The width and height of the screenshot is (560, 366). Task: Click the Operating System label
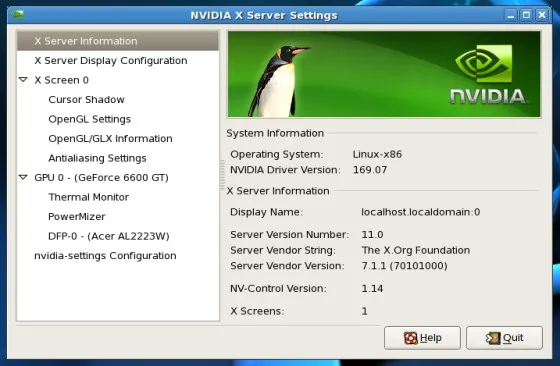tap(276, 154)
